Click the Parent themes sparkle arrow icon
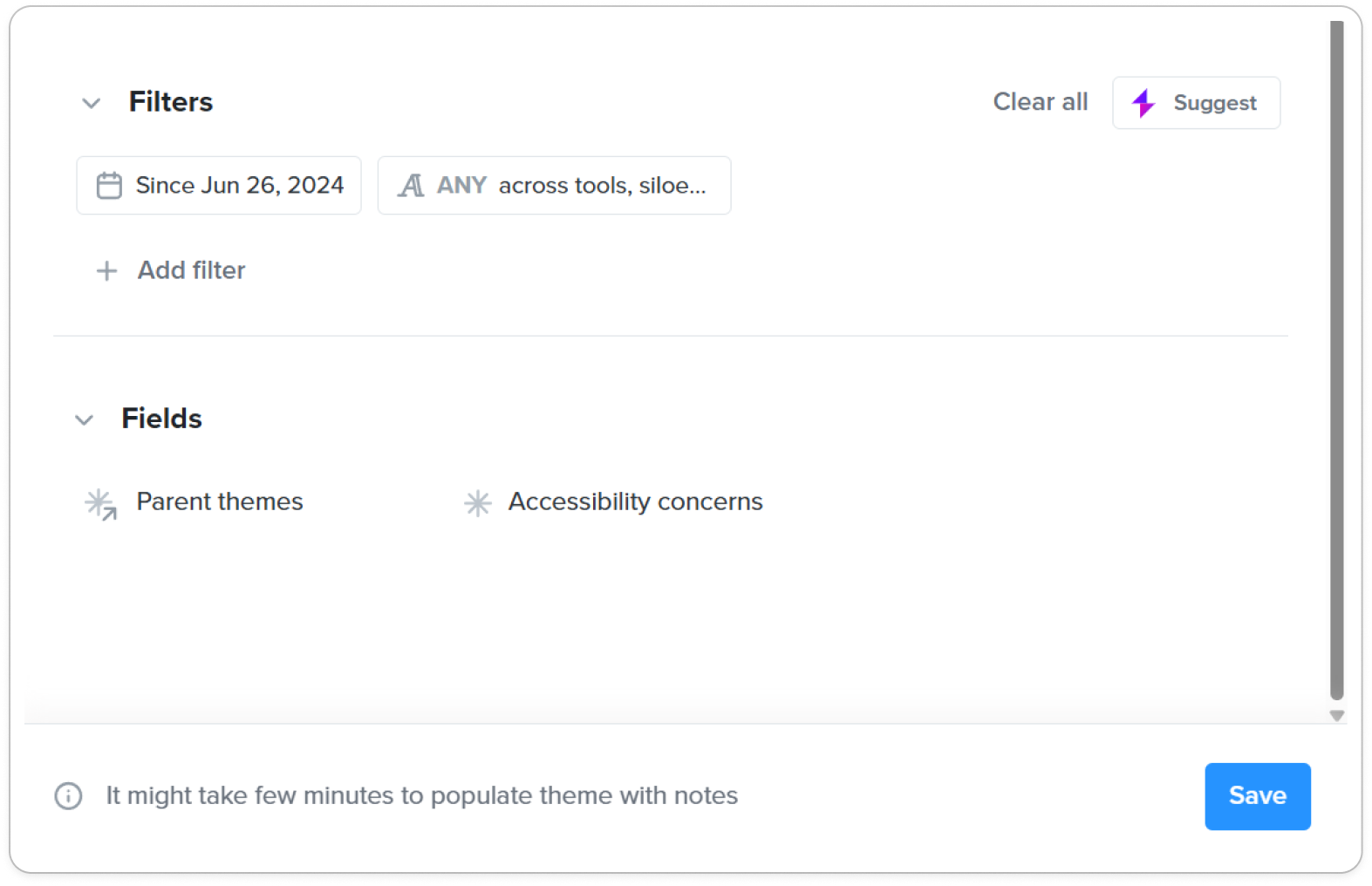This screenshot has width=1372, height=886. pos(101,503)
